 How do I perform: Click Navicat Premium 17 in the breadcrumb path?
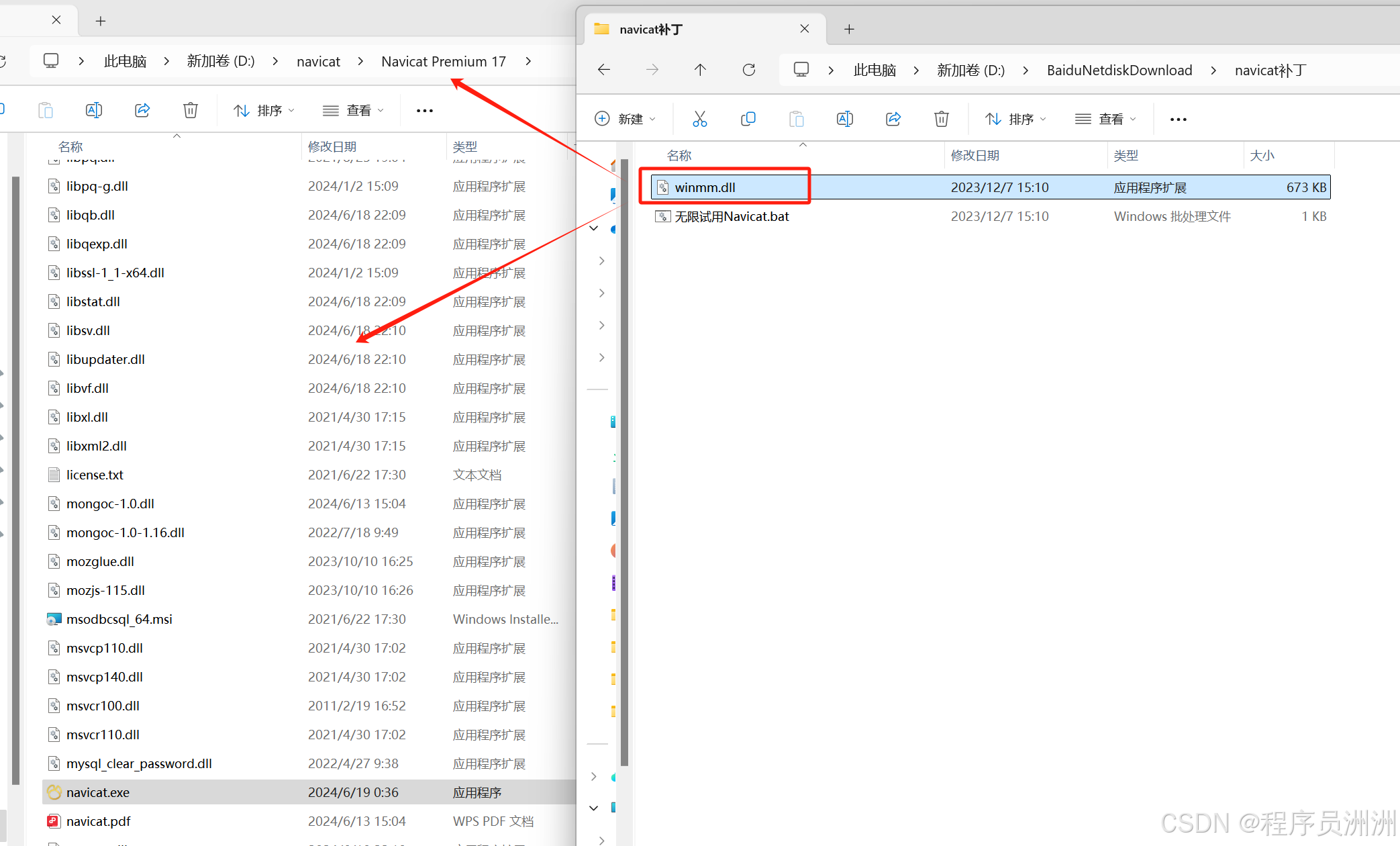coord(443,61)
